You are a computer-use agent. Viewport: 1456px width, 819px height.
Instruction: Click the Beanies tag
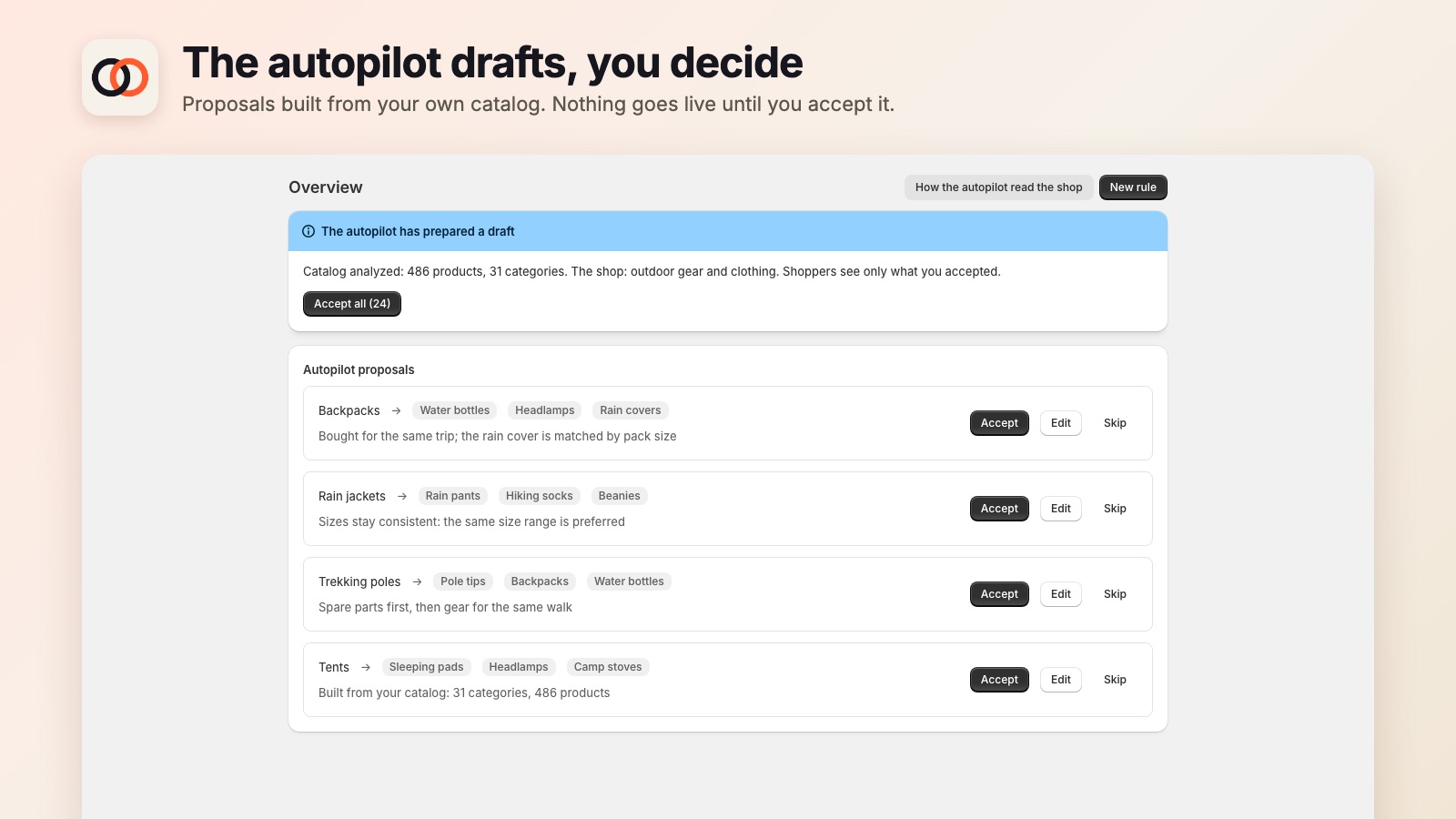(620, 496)
